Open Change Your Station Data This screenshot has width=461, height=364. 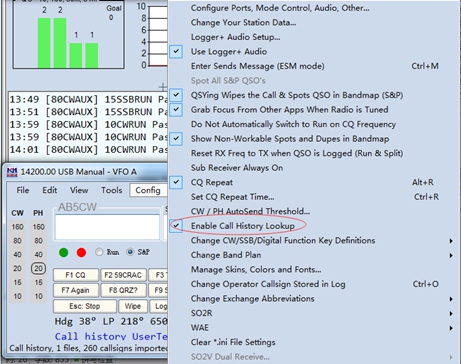(x=243, y=23)
